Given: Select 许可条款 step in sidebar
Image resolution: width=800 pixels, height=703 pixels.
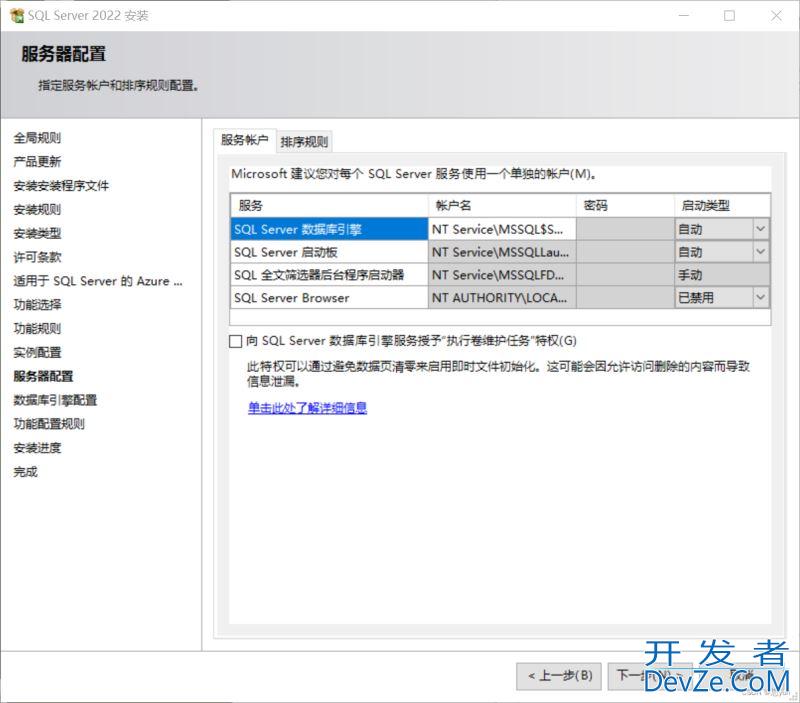Looking at the screenshot, I should coord(37,257).
